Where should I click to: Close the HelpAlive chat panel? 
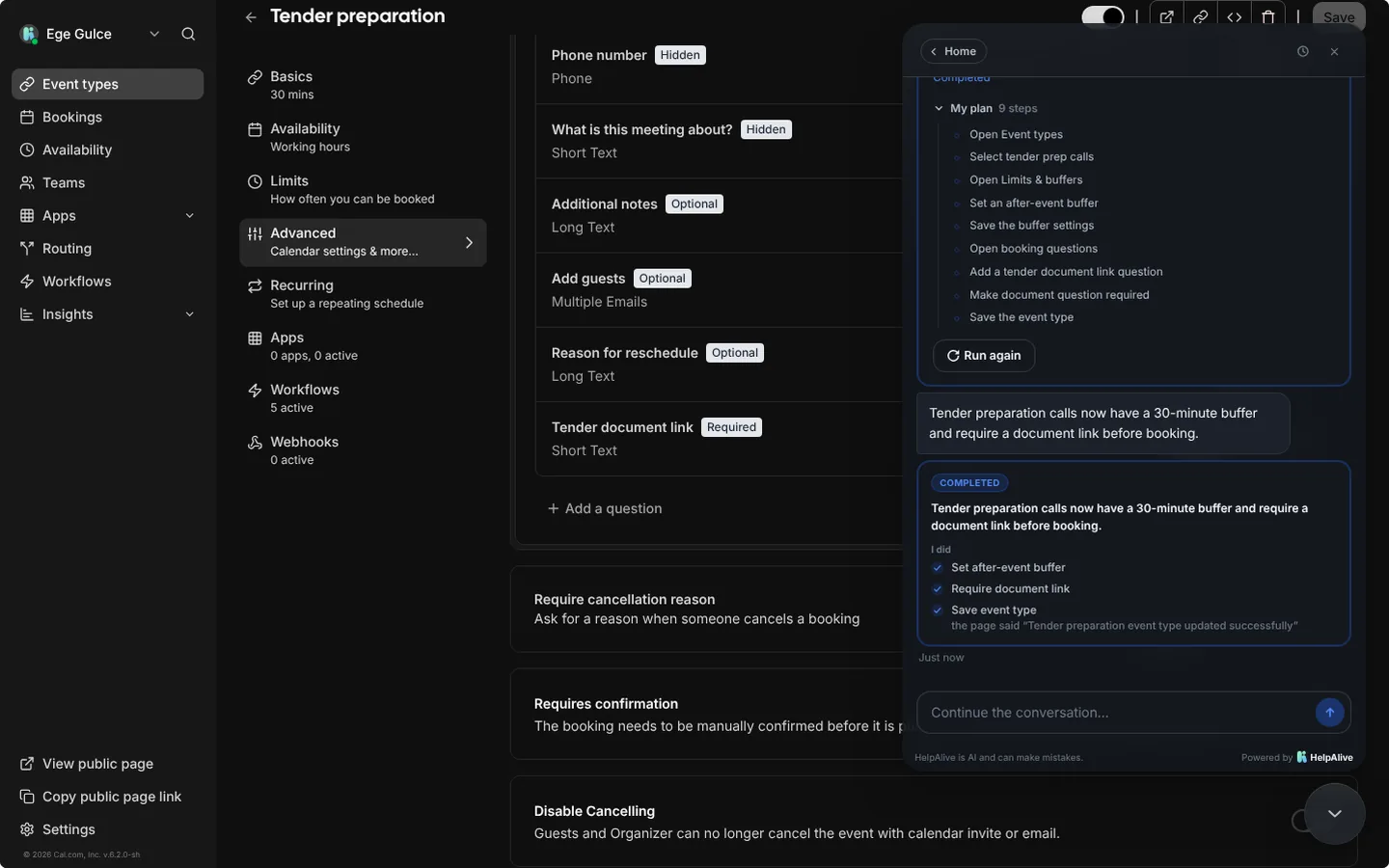click(1335, 51)
